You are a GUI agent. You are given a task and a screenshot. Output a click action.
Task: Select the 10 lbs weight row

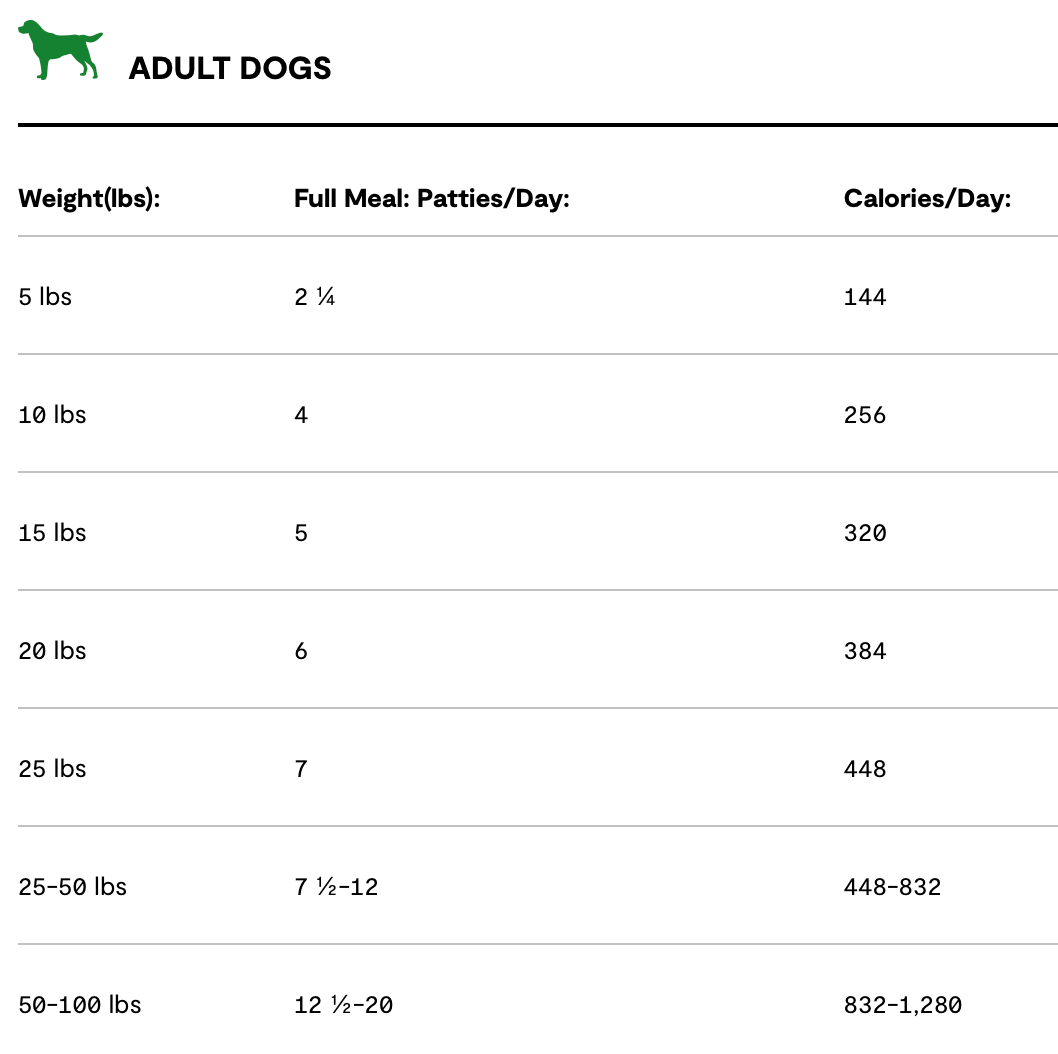[52, 415]
